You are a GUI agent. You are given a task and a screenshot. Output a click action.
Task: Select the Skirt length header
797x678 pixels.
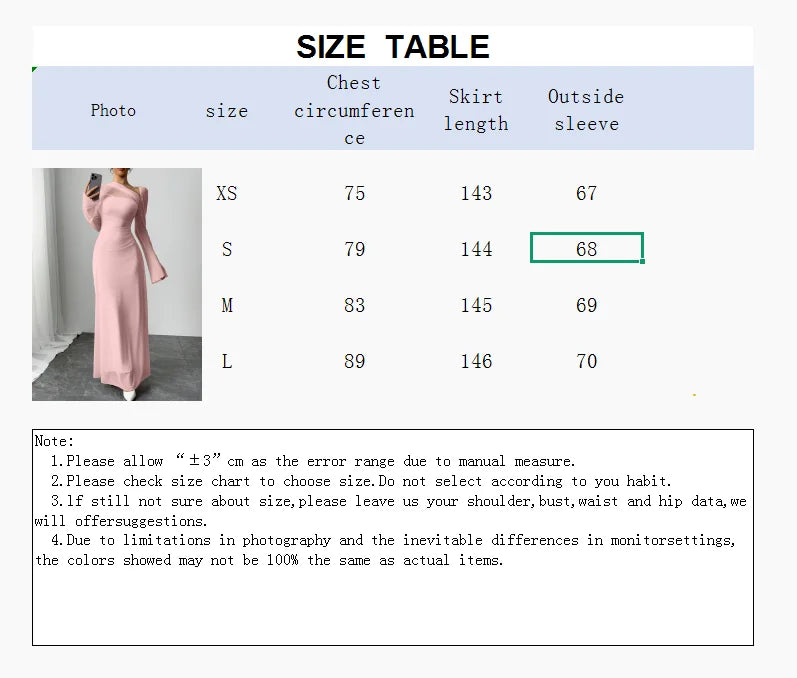click(476, 110)
